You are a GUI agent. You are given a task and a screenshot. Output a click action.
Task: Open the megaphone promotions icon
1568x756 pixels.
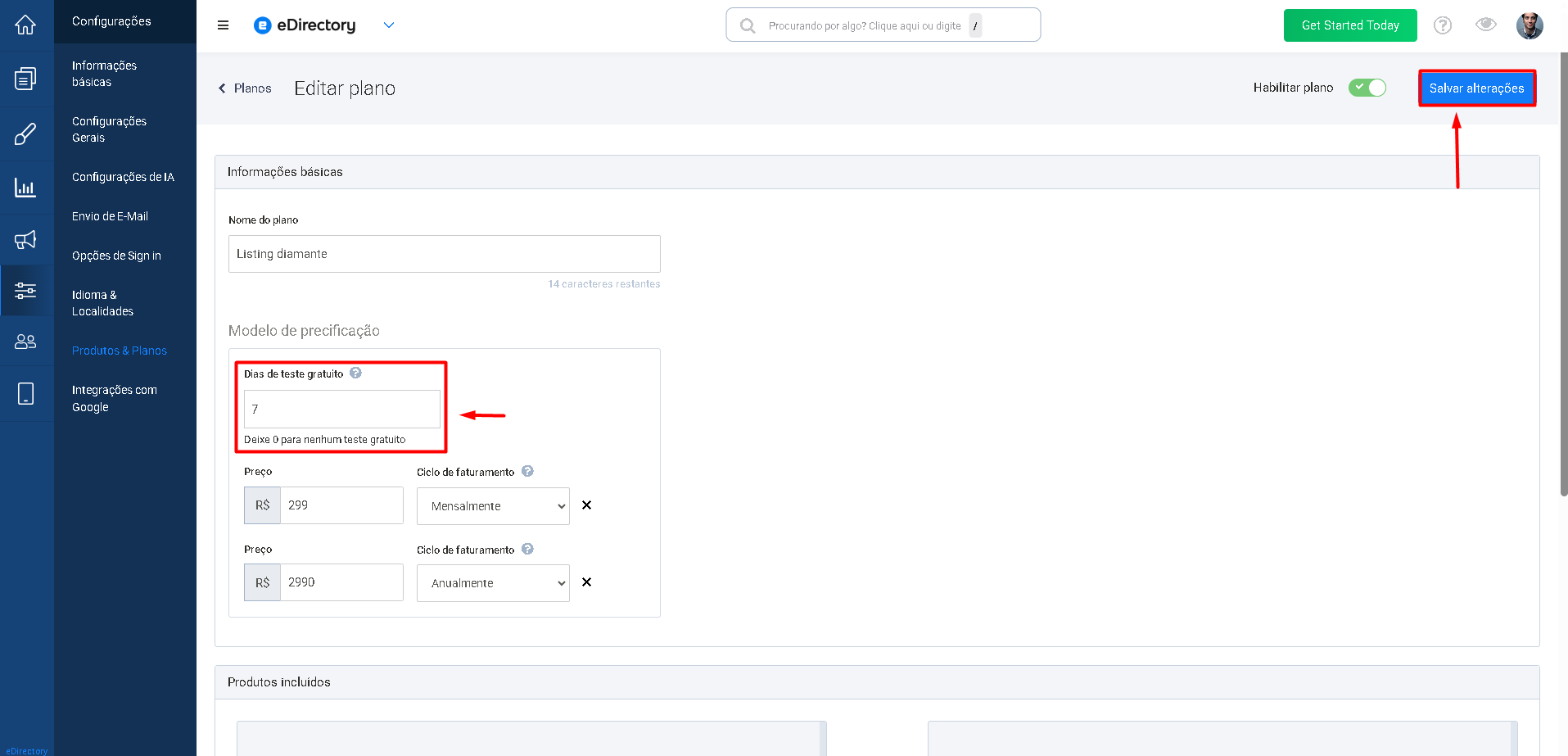(x=25, y=240)
